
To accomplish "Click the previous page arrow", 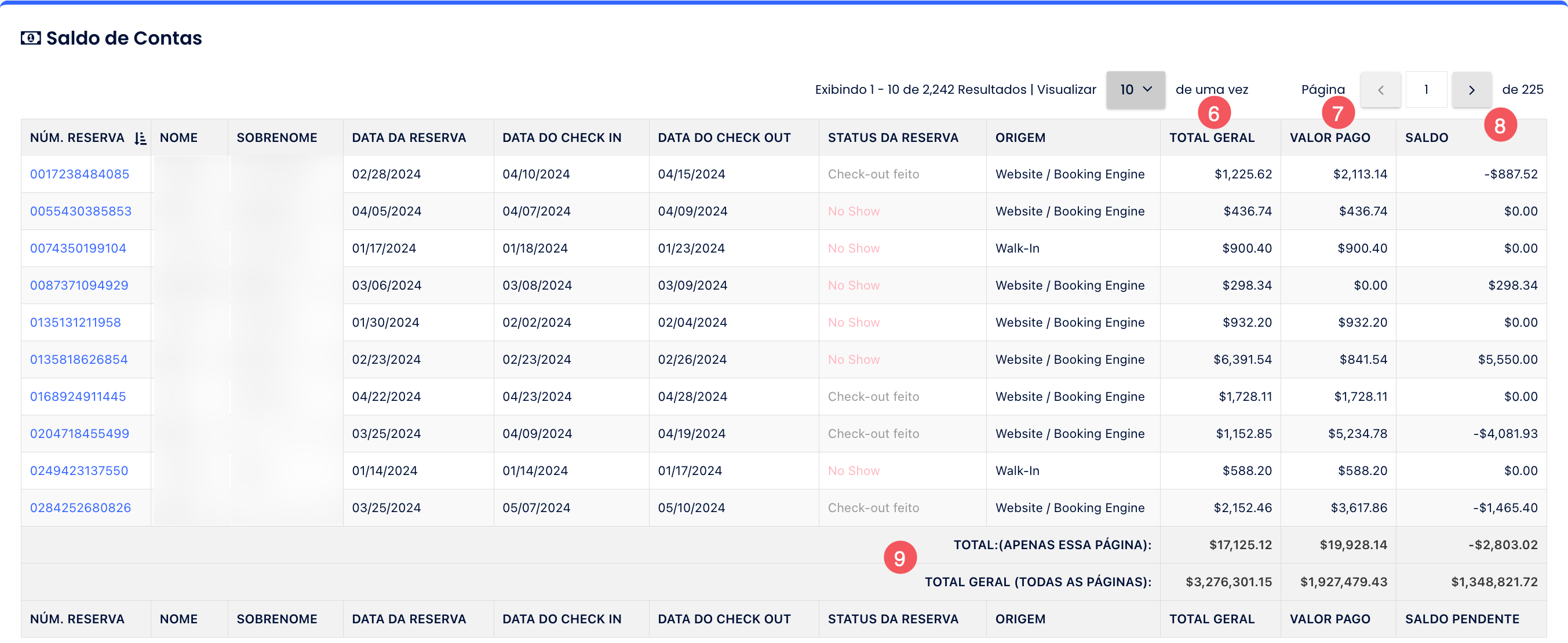I will coord(1380,90).
